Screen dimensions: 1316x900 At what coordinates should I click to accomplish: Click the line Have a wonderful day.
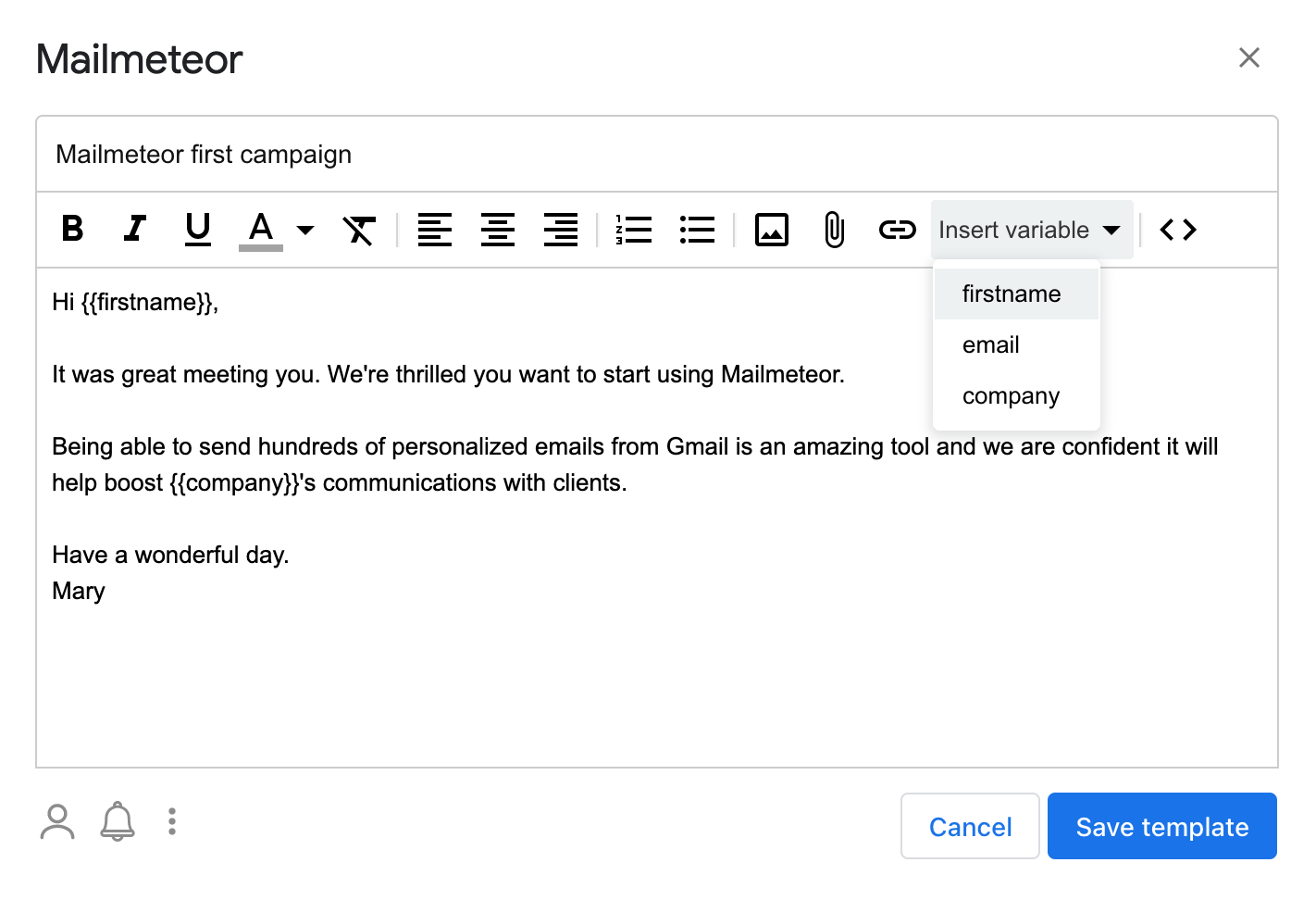(170, 555)
